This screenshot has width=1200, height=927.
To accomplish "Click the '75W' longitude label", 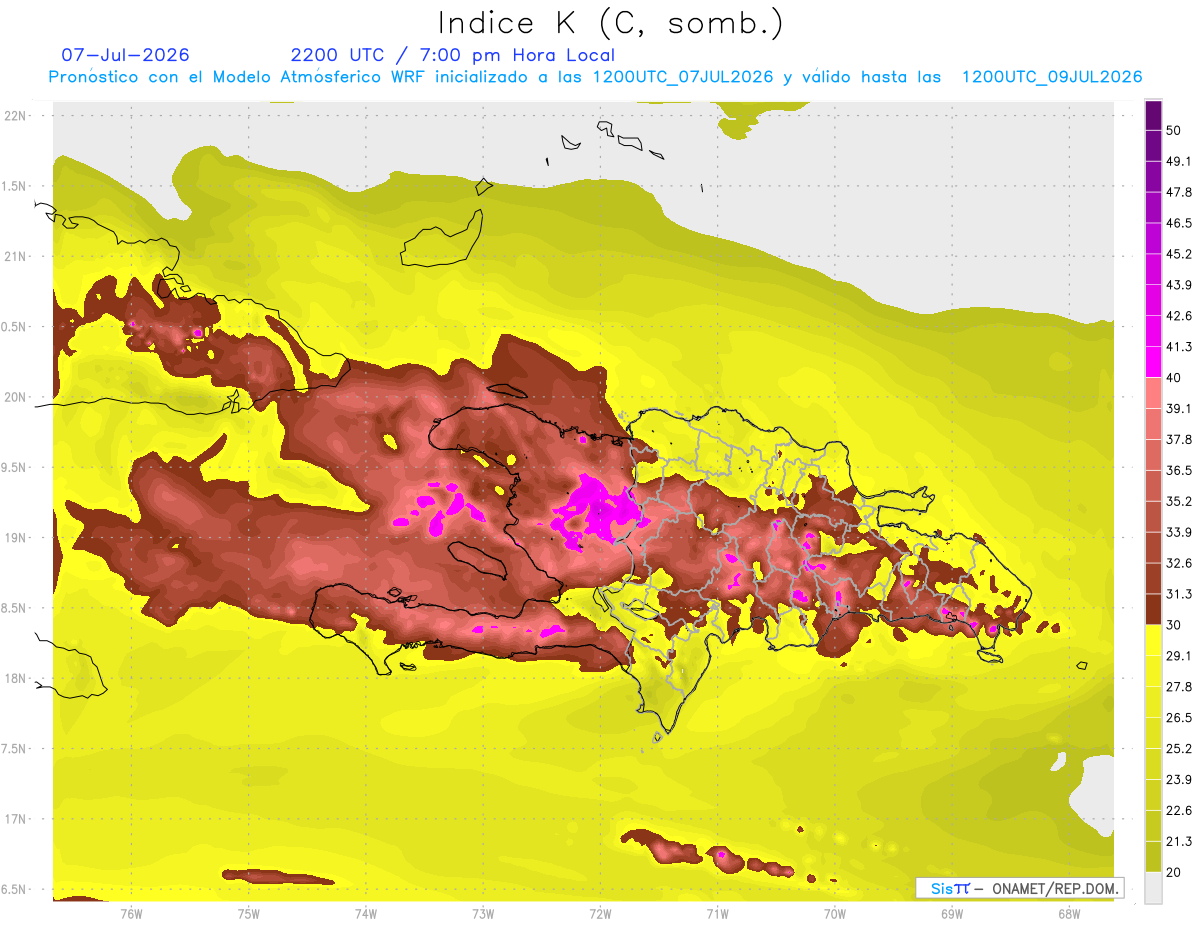I will [x=248, y=914].
